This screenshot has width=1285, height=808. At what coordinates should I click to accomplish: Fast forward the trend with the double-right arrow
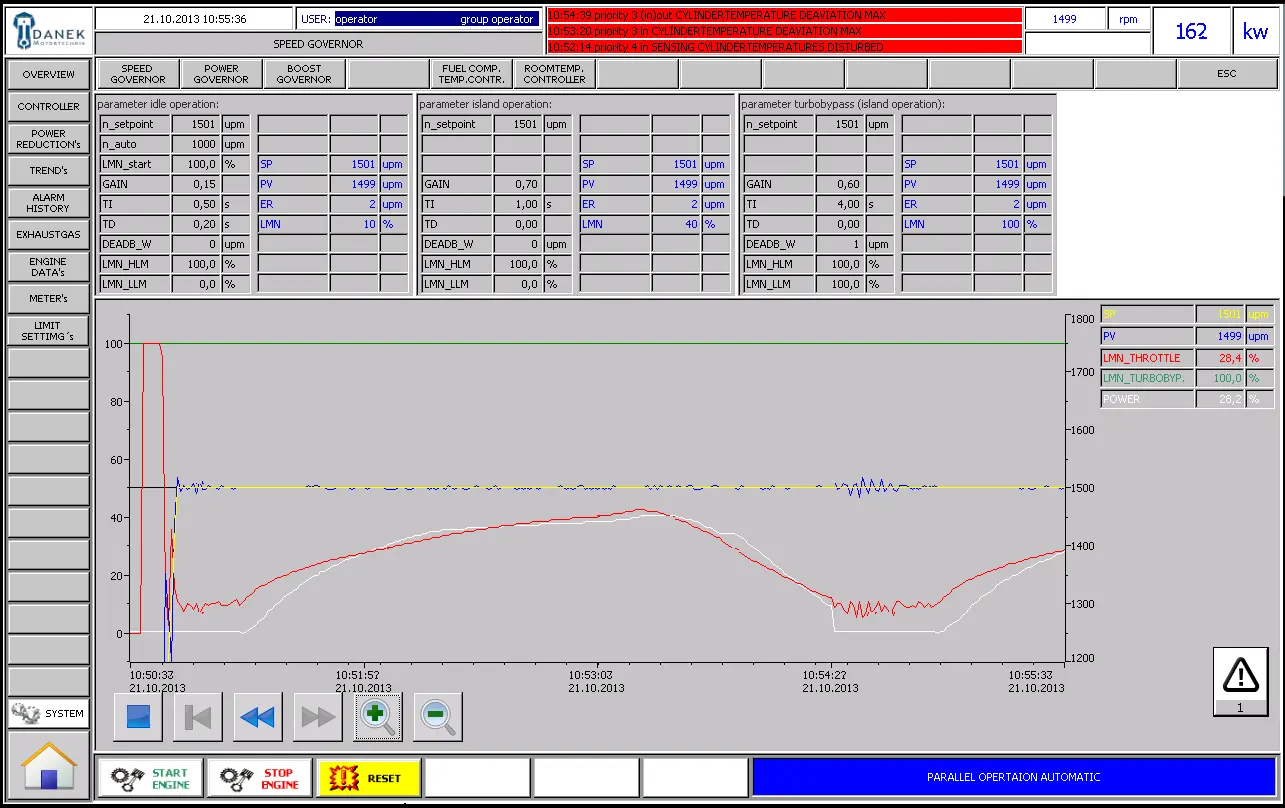click(317, 716)
